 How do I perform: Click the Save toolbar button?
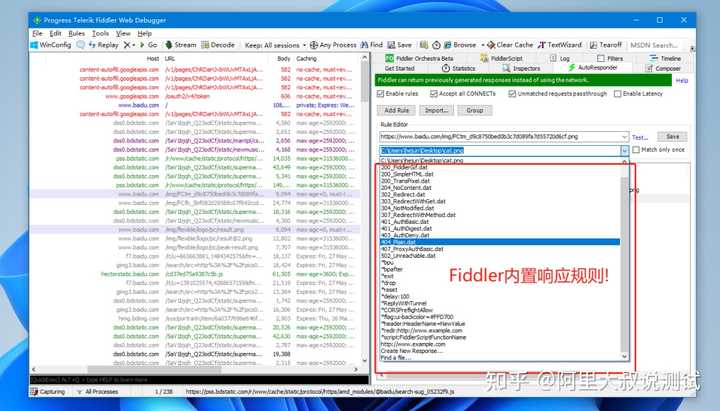click(x=399, y=45)
